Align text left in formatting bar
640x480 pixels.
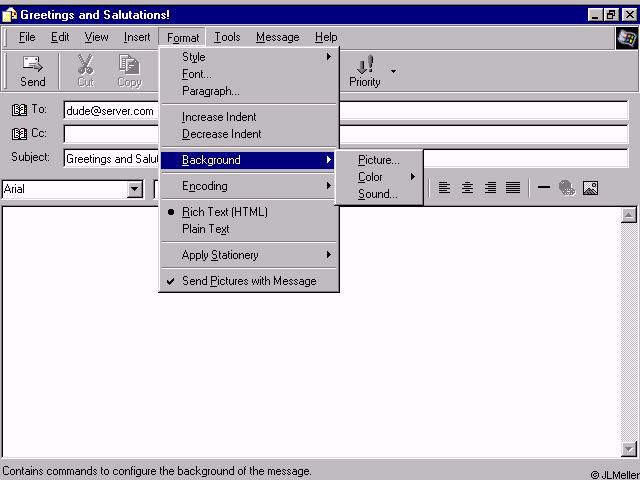[444, 188]
